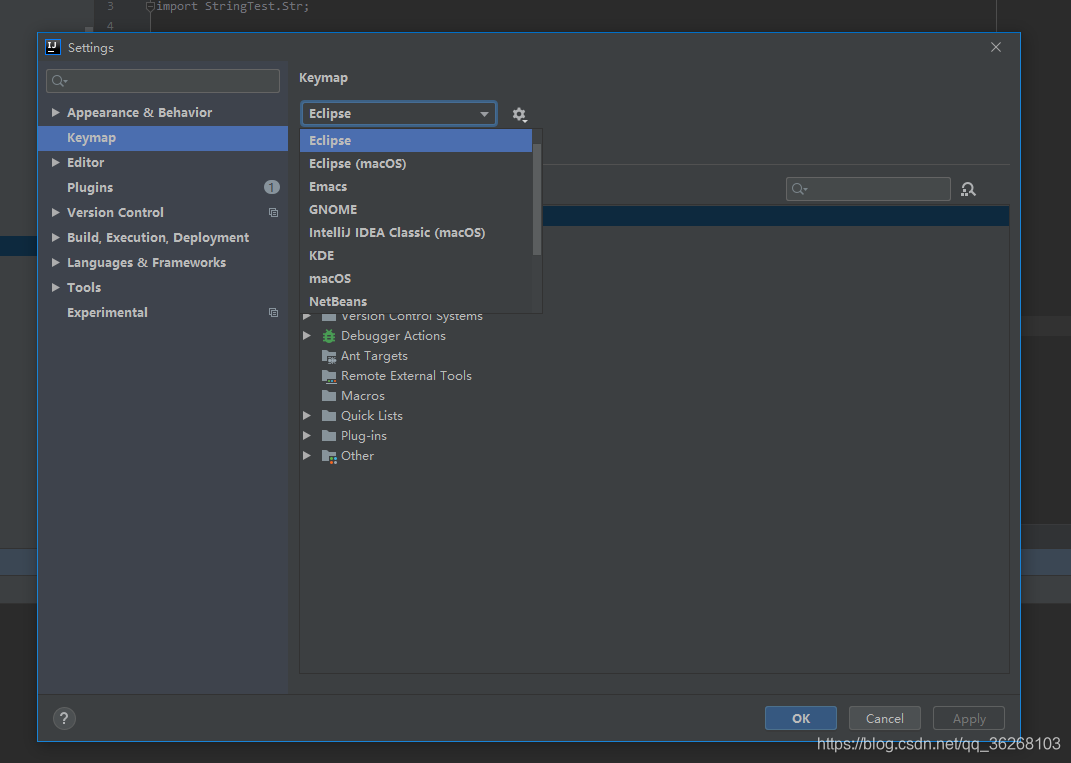Expand Build, Execution, Deployment section
This screenshot has width=1071, height=763.
[x=55, y=237]
